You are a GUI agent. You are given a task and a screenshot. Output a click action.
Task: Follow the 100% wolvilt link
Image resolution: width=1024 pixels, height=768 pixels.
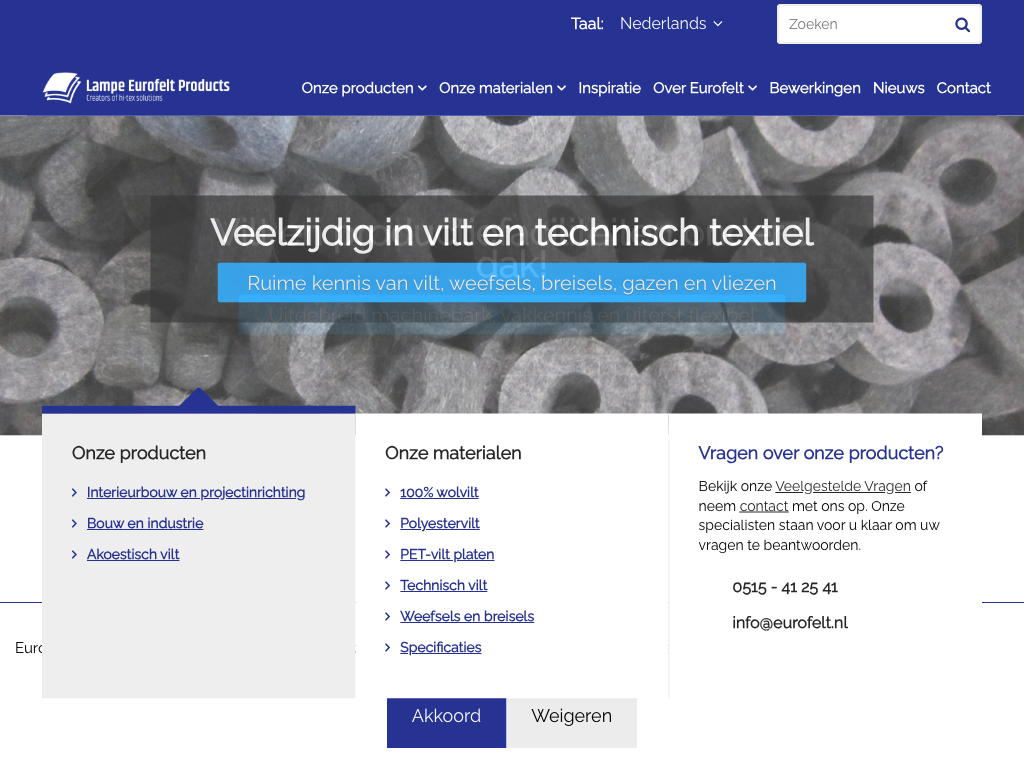tap(439, 493)
